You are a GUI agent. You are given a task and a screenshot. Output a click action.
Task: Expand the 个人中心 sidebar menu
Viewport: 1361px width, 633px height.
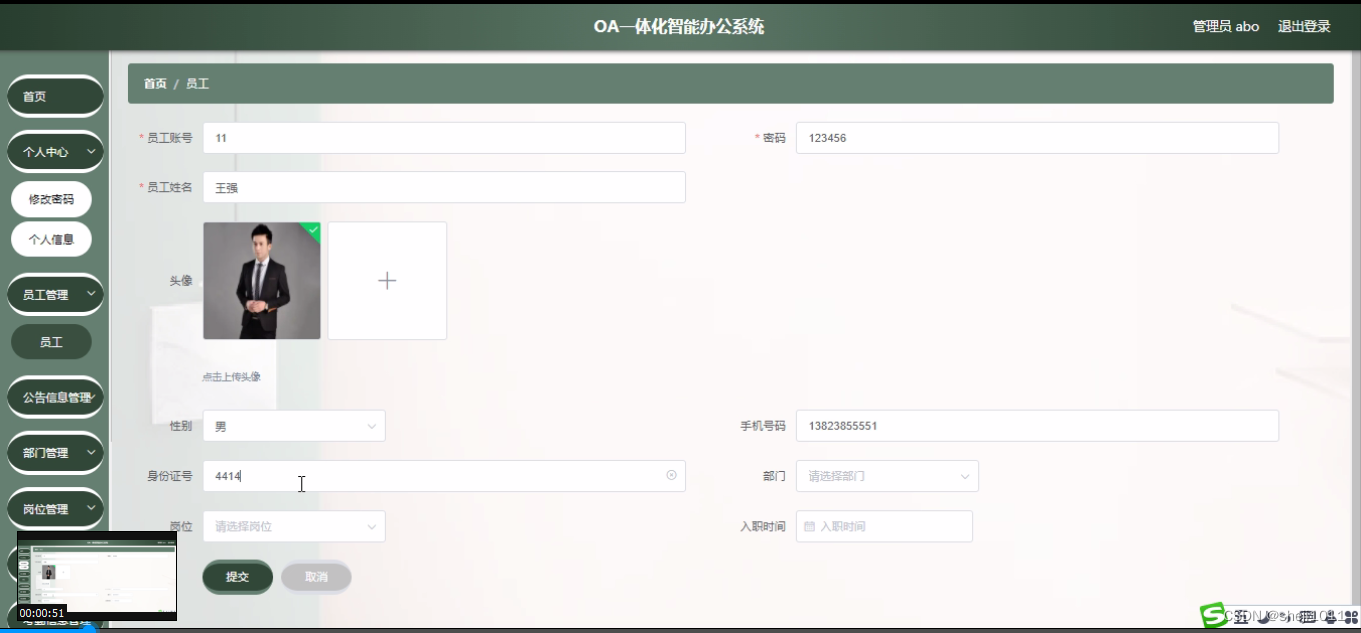point(54,151)
